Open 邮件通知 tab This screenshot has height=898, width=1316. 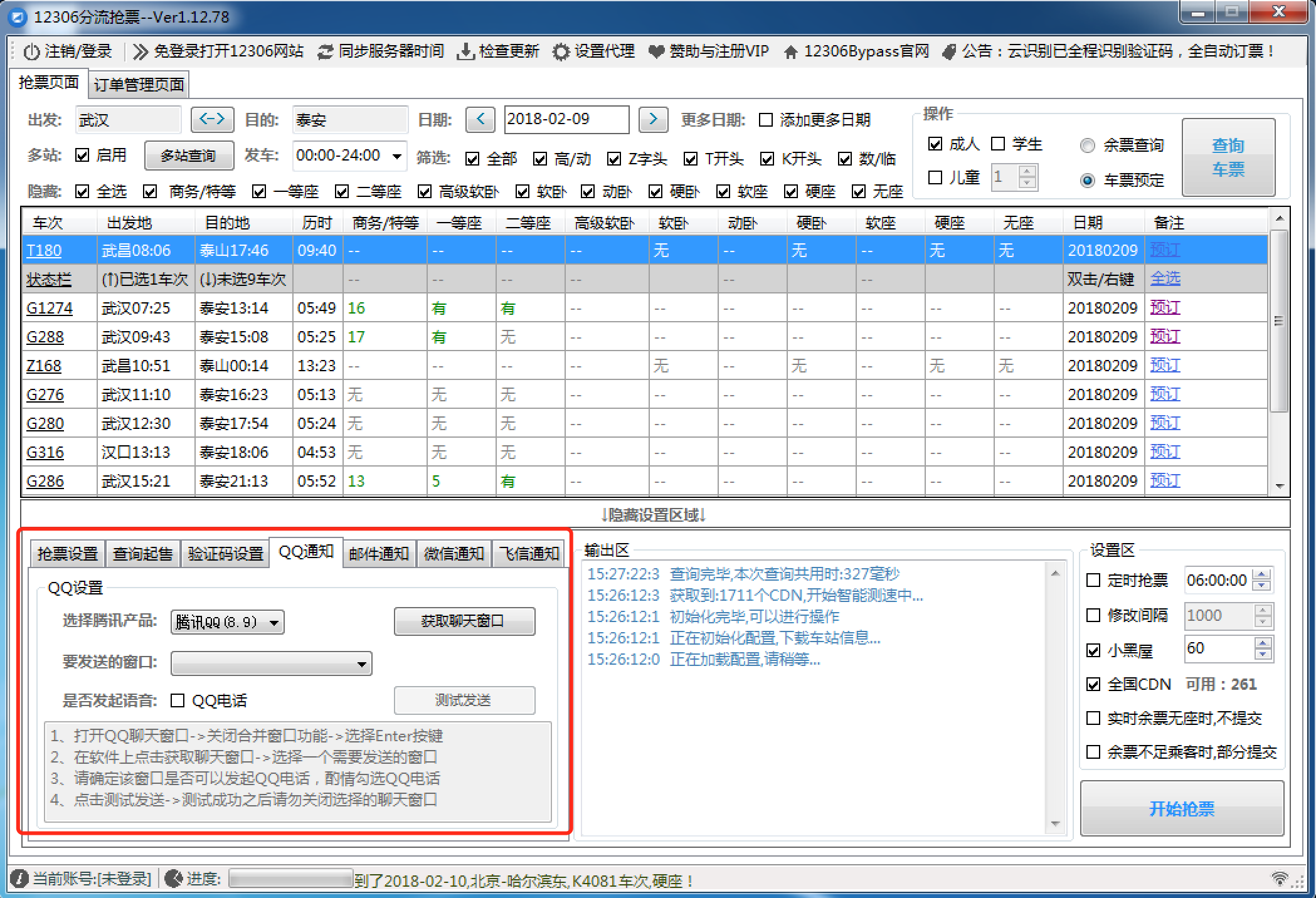click(379, 554)
